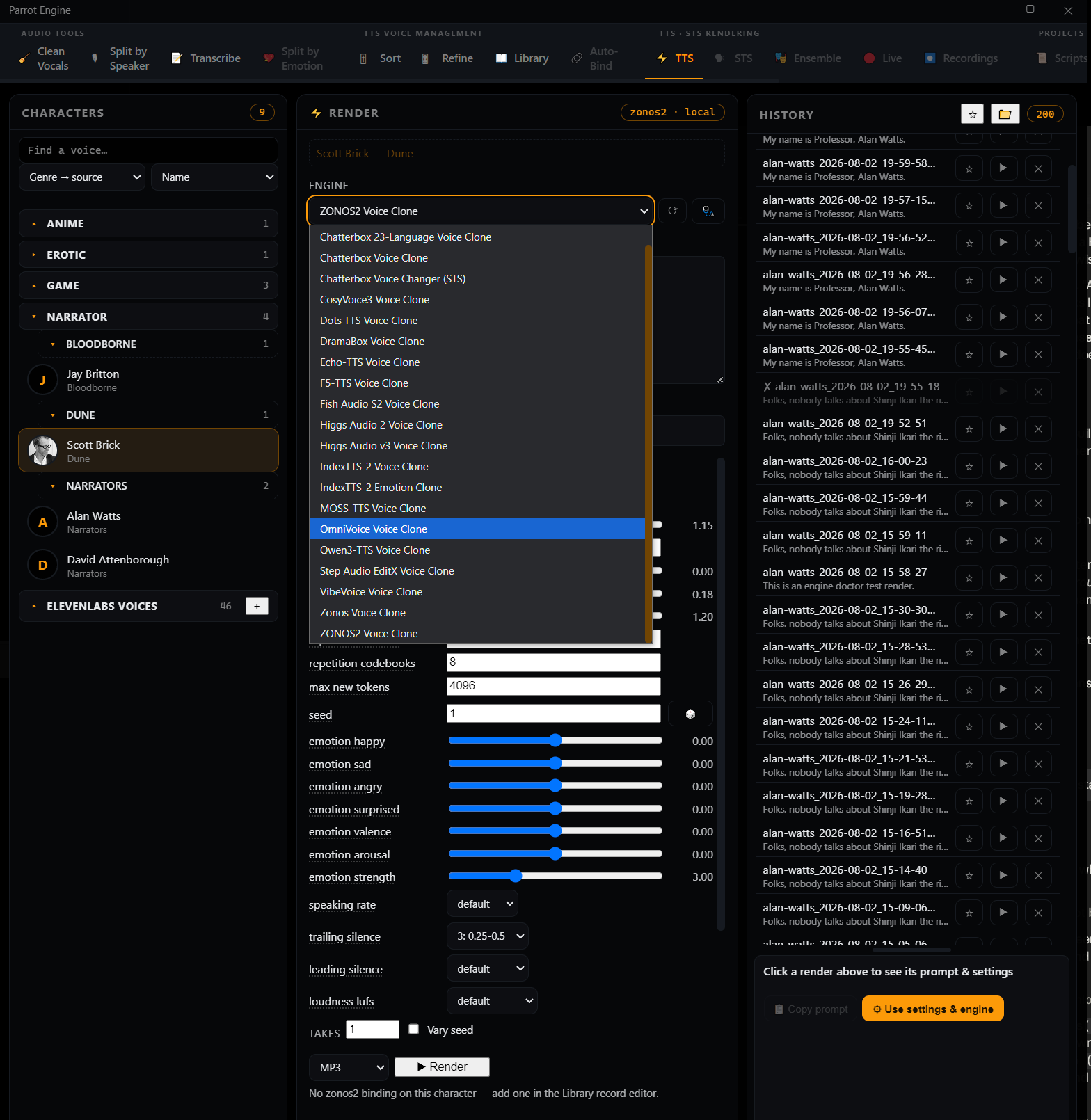The image size is (1091, 1120).
Task: Star the alan-watts 15-58-27 render
Action: 969,577
